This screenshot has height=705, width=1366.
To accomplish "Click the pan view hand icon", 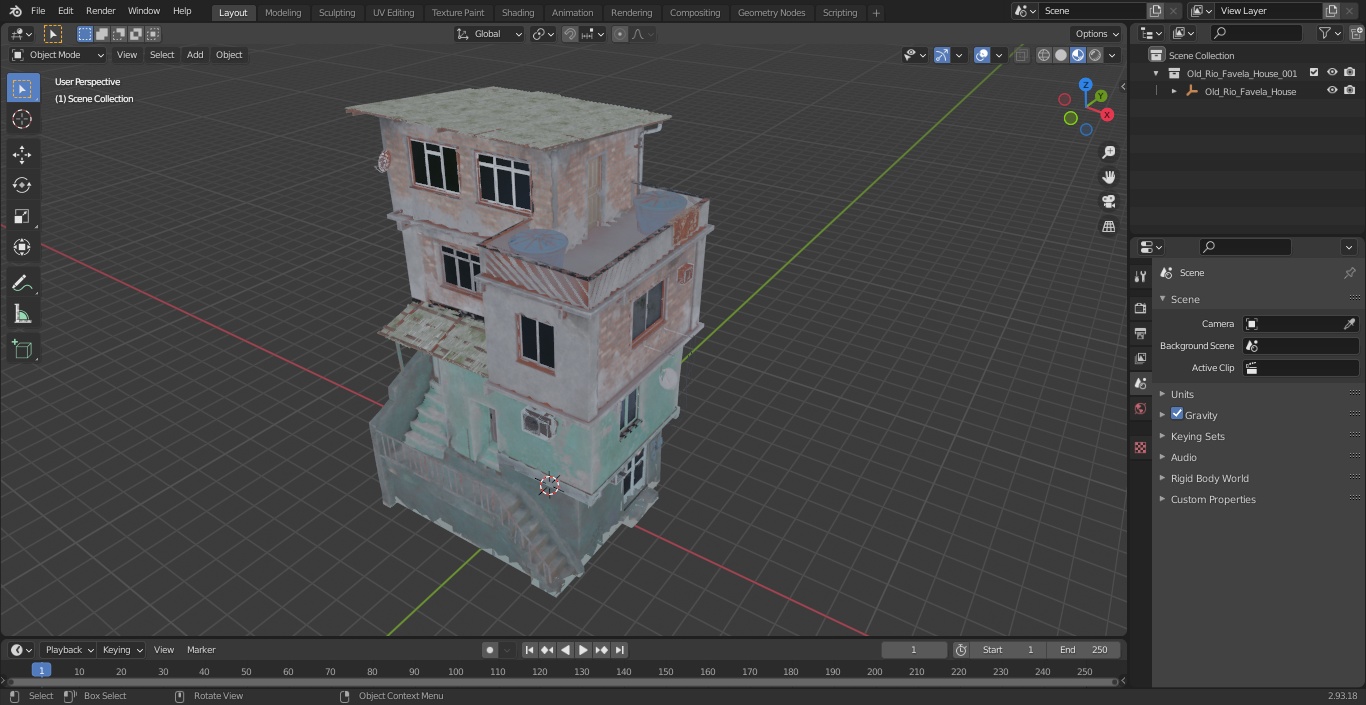I will point(1108,177).
